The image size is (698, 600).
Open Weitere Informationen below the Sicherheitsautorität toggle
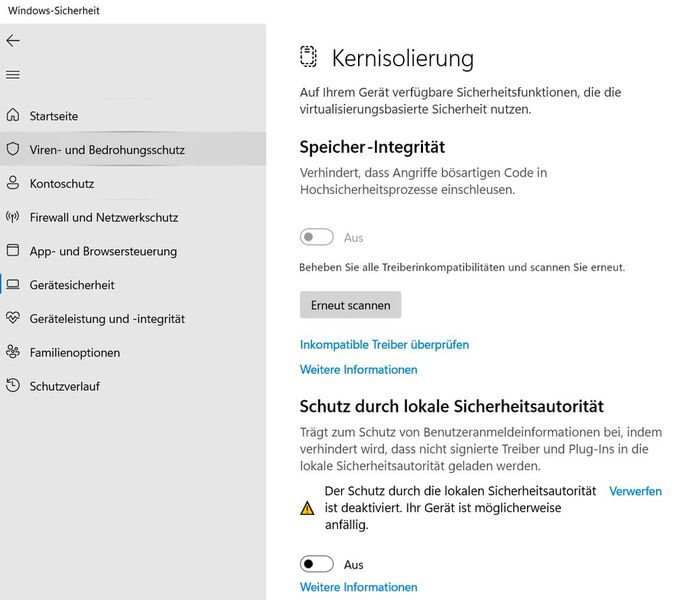(358, 587)
